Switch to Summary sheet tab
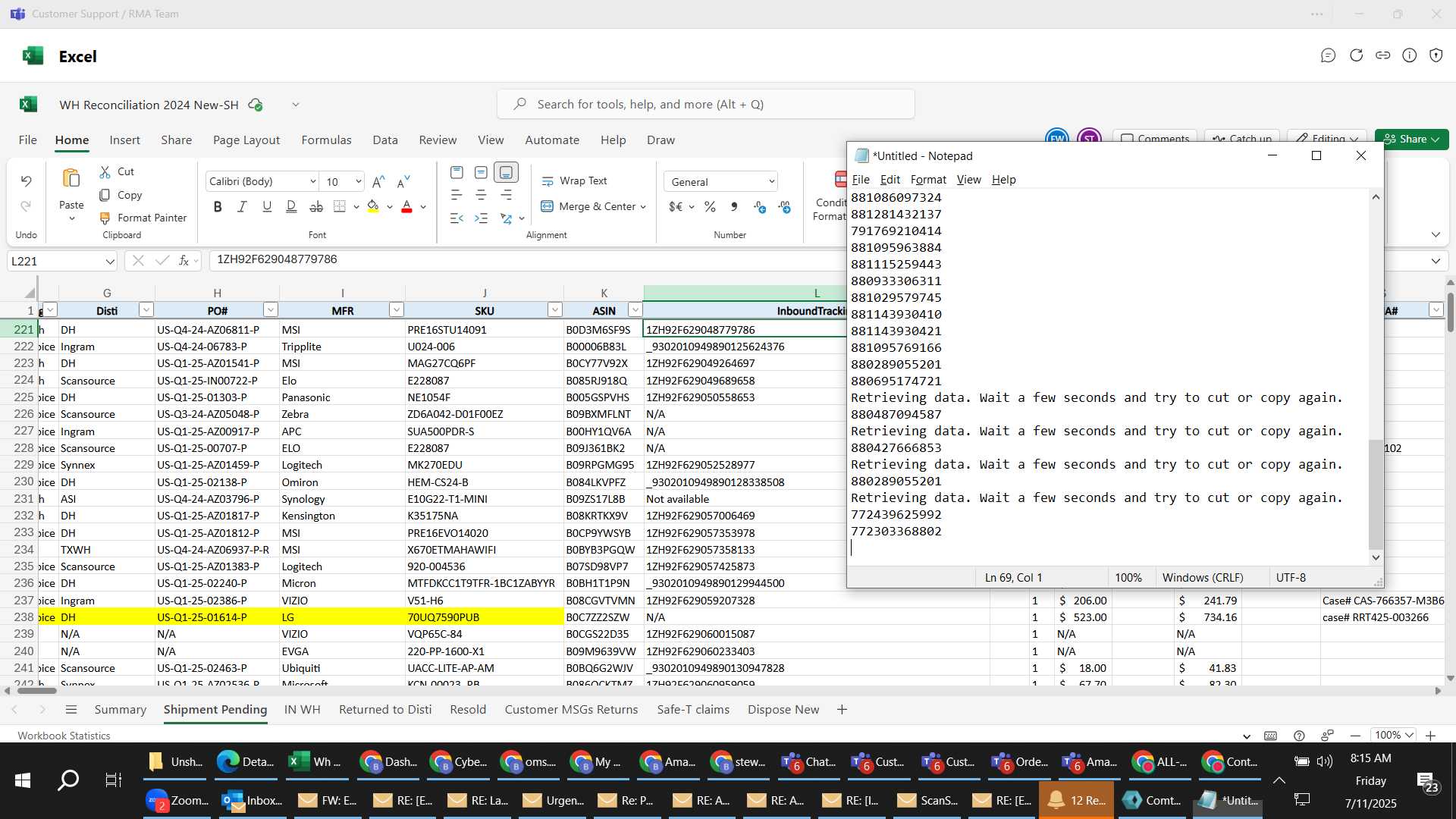Viewport: 1456px width, 819px height. (120, 710)
